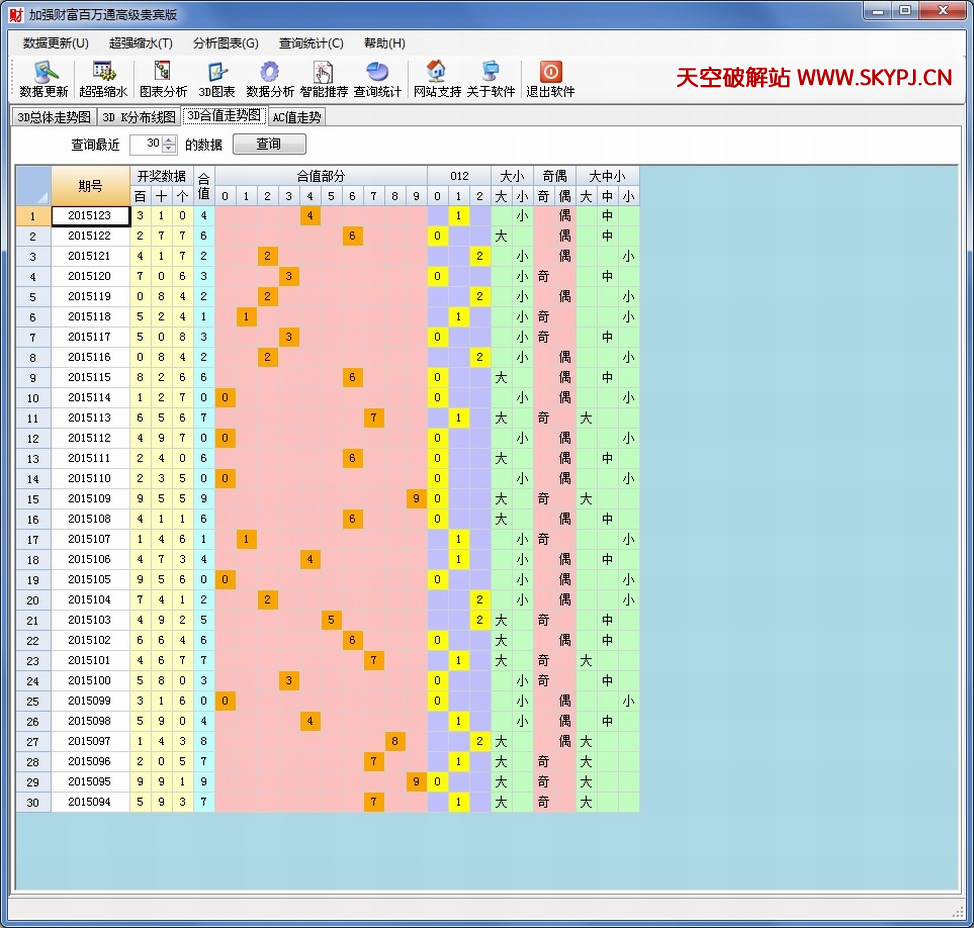Open the 数据更新(U) menu
This screenshot has width=974, height=928.
[56, 43]
